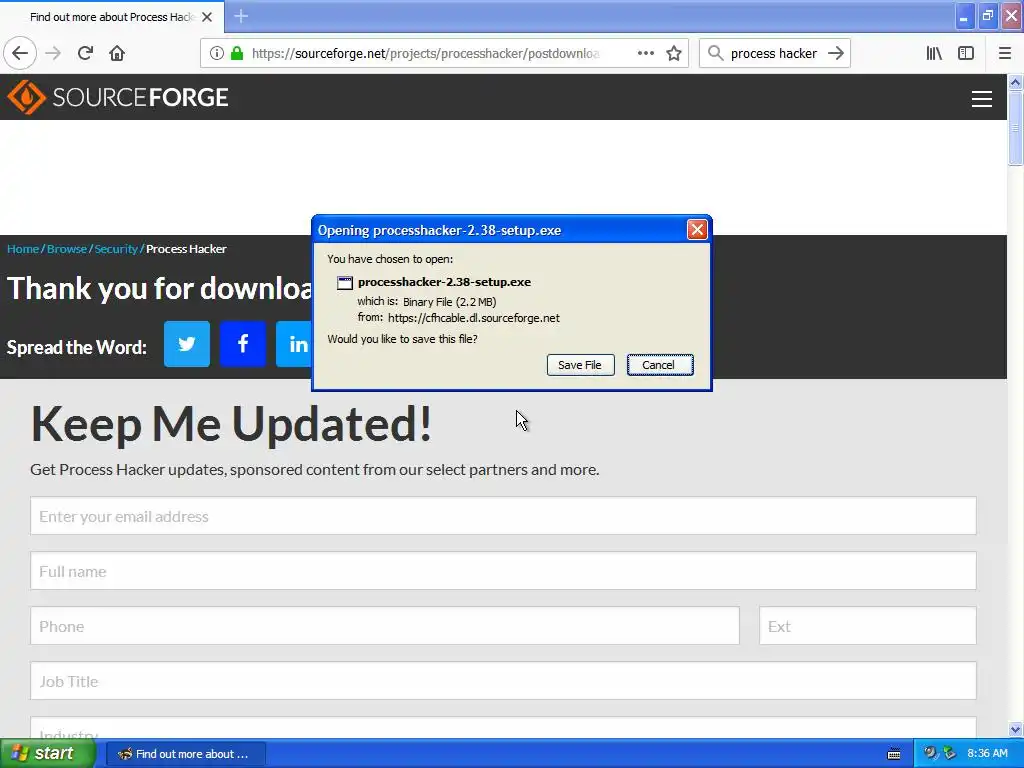This screenshot has width=1024, height=768.
Task: Click the URL address bar
Action: 424,54
